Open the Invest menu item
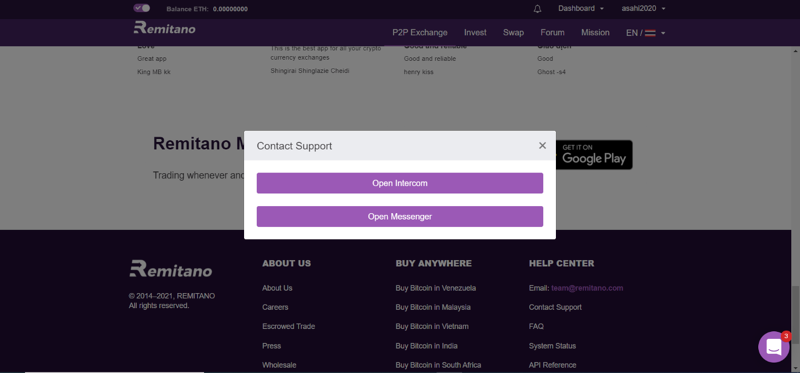 (475, 33)
